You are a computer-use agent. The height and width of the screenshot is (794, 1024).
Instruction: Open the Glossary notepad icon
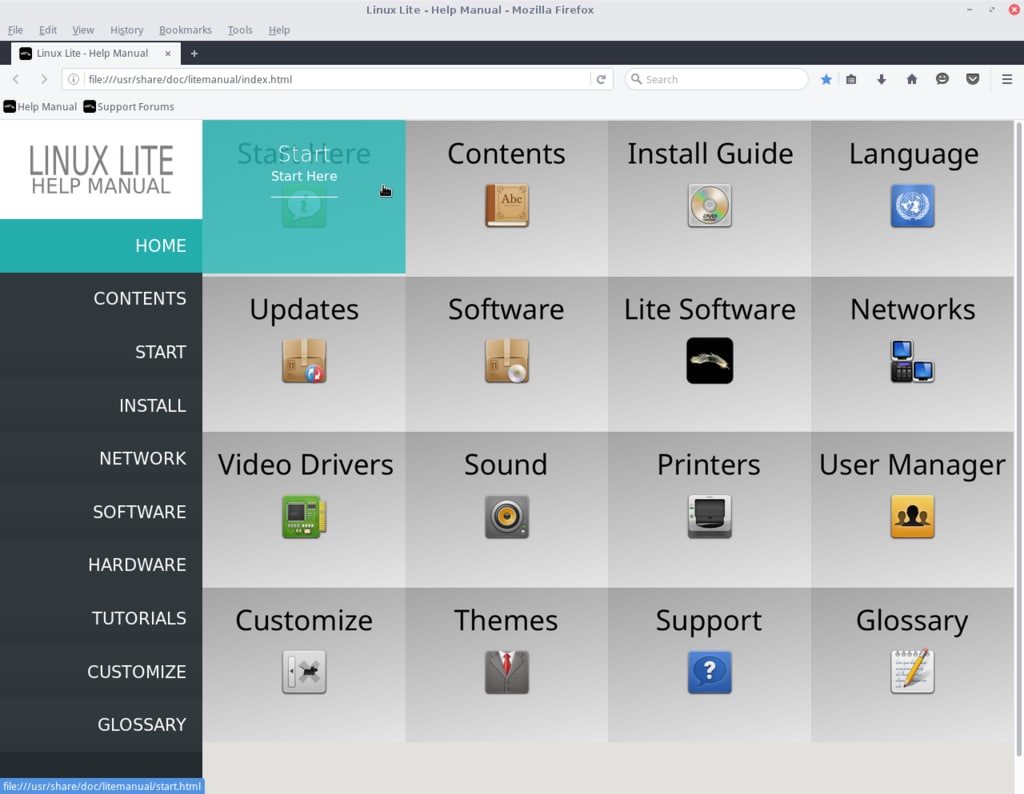click(x=912, y=672)
